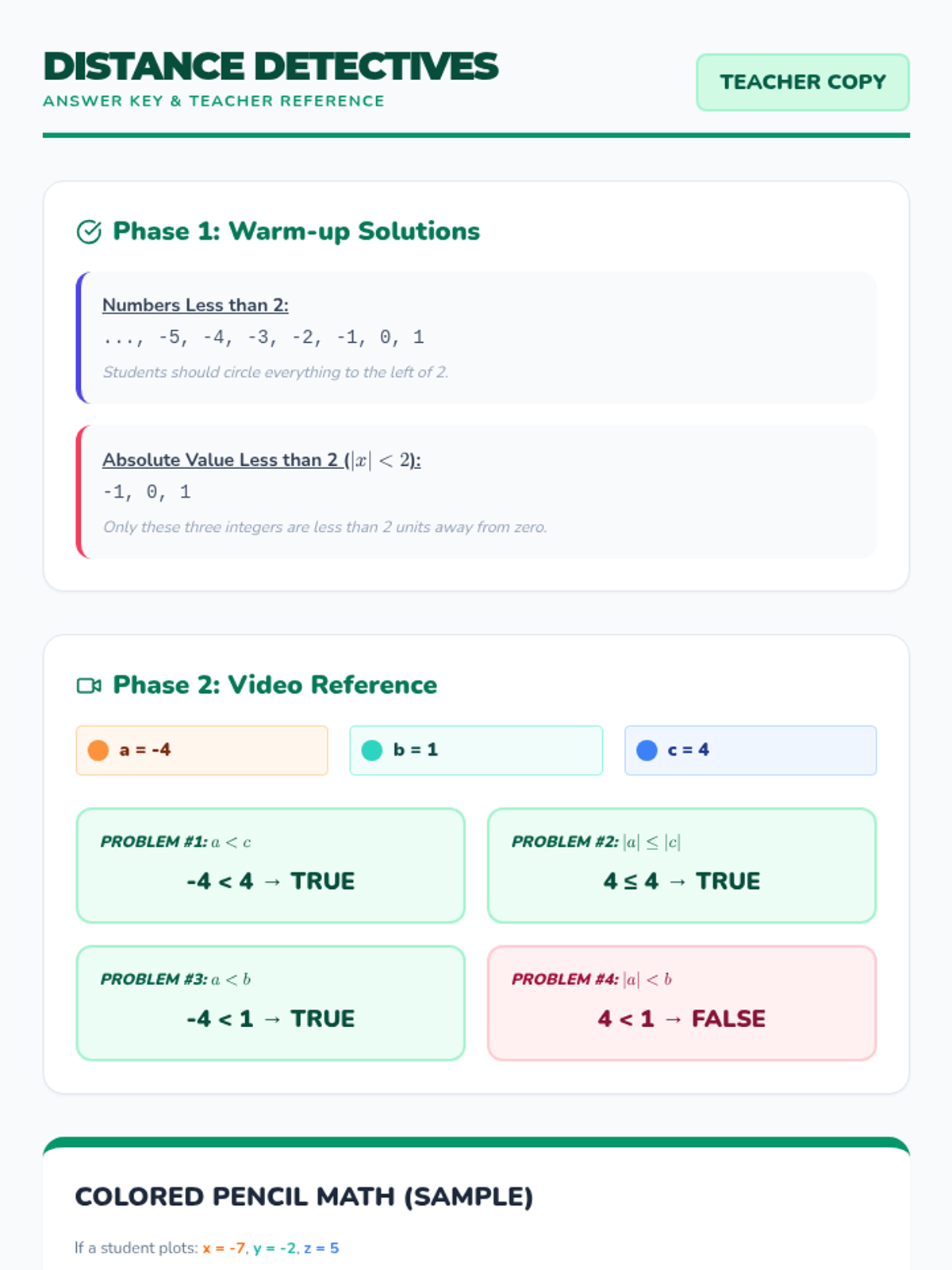Click the a = -4 variable chip
The width and height of the screenshot is (952, 1270).
coord(202,750)
